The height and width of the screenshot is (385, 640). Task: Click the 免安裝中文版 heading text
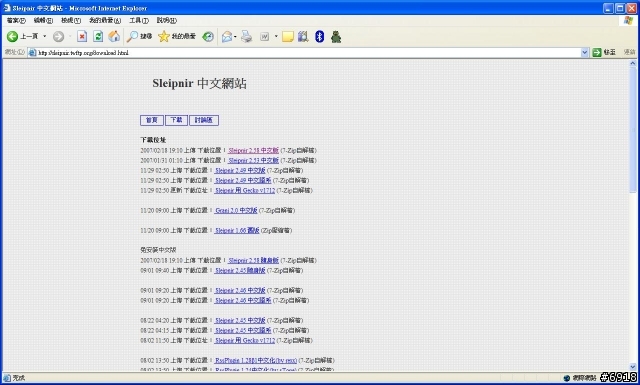pos(158,250)
